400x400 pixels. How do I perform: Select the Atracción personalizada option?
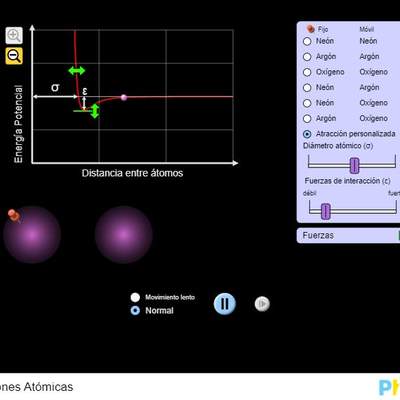tap(307, 134)
